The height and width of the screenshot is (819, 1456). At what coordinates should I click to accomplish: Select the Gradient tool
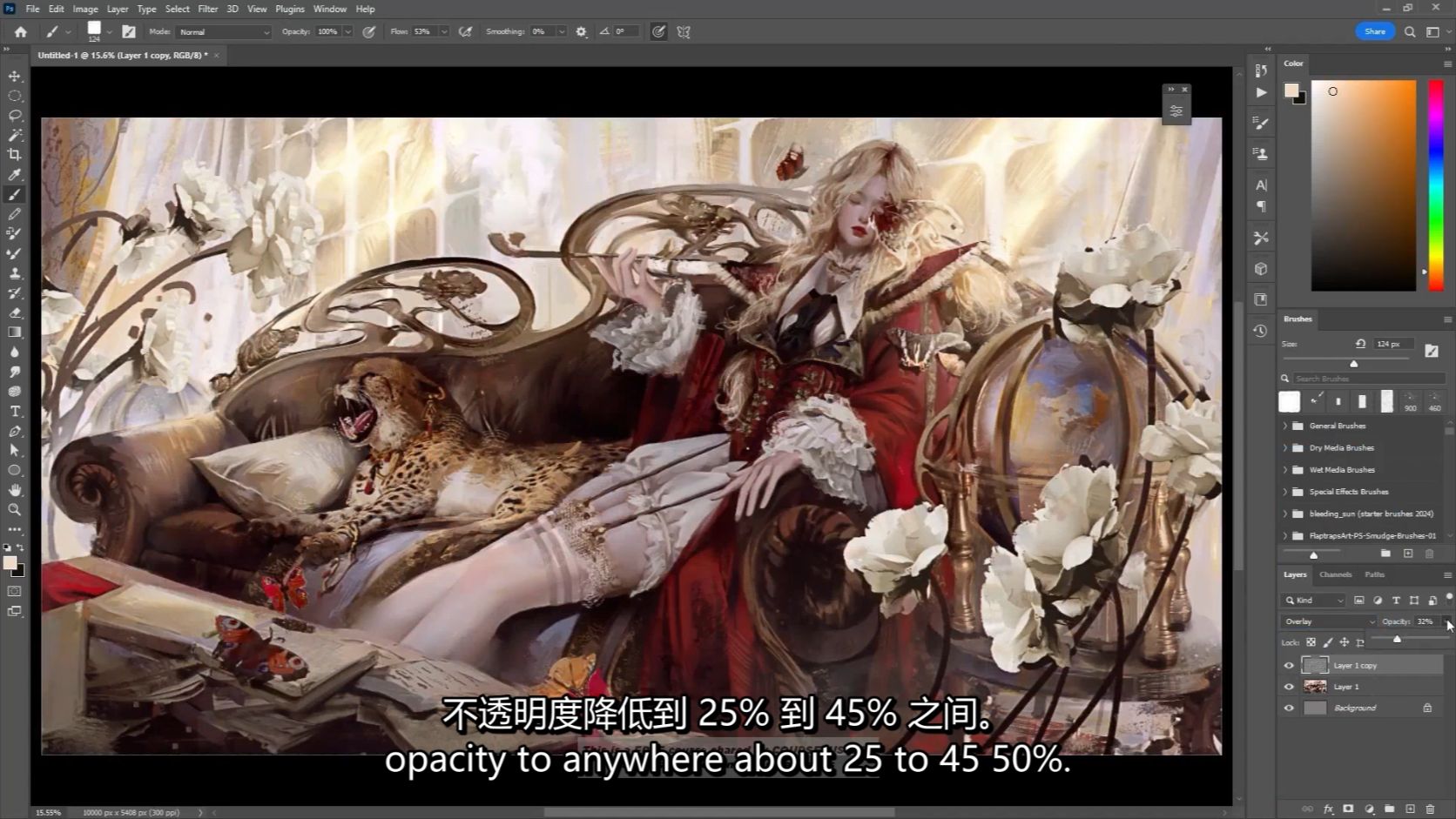click(15, 332)
